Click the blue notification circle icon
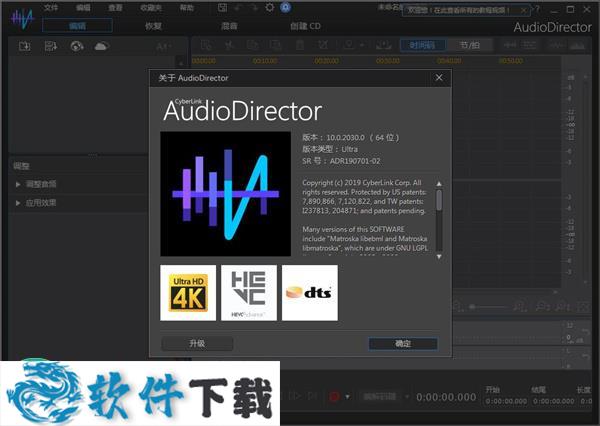The image size is (600, 426). 285,7
